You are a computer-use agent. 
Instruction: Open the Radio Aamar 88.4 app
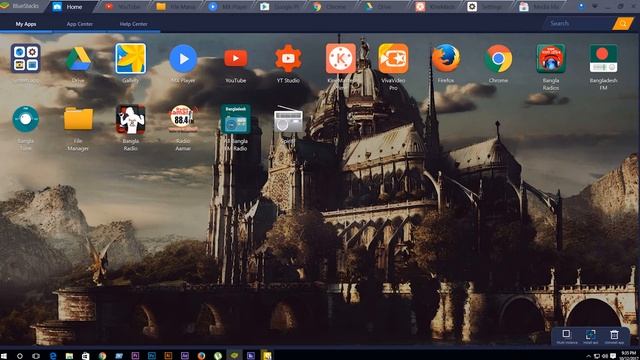[183, 118]
